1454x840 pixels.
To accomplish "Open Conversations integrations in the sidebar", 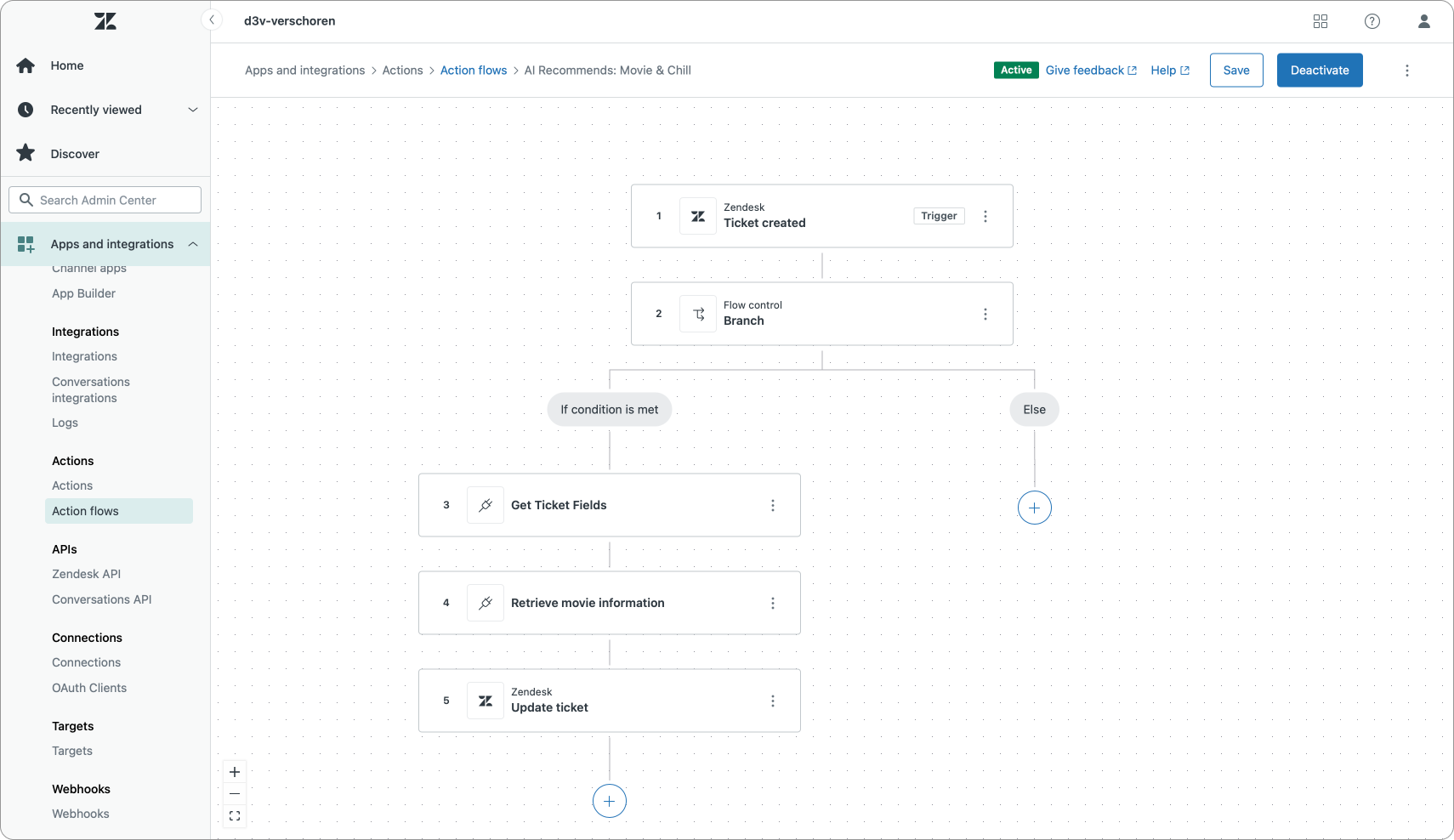I will coord(91,389).
